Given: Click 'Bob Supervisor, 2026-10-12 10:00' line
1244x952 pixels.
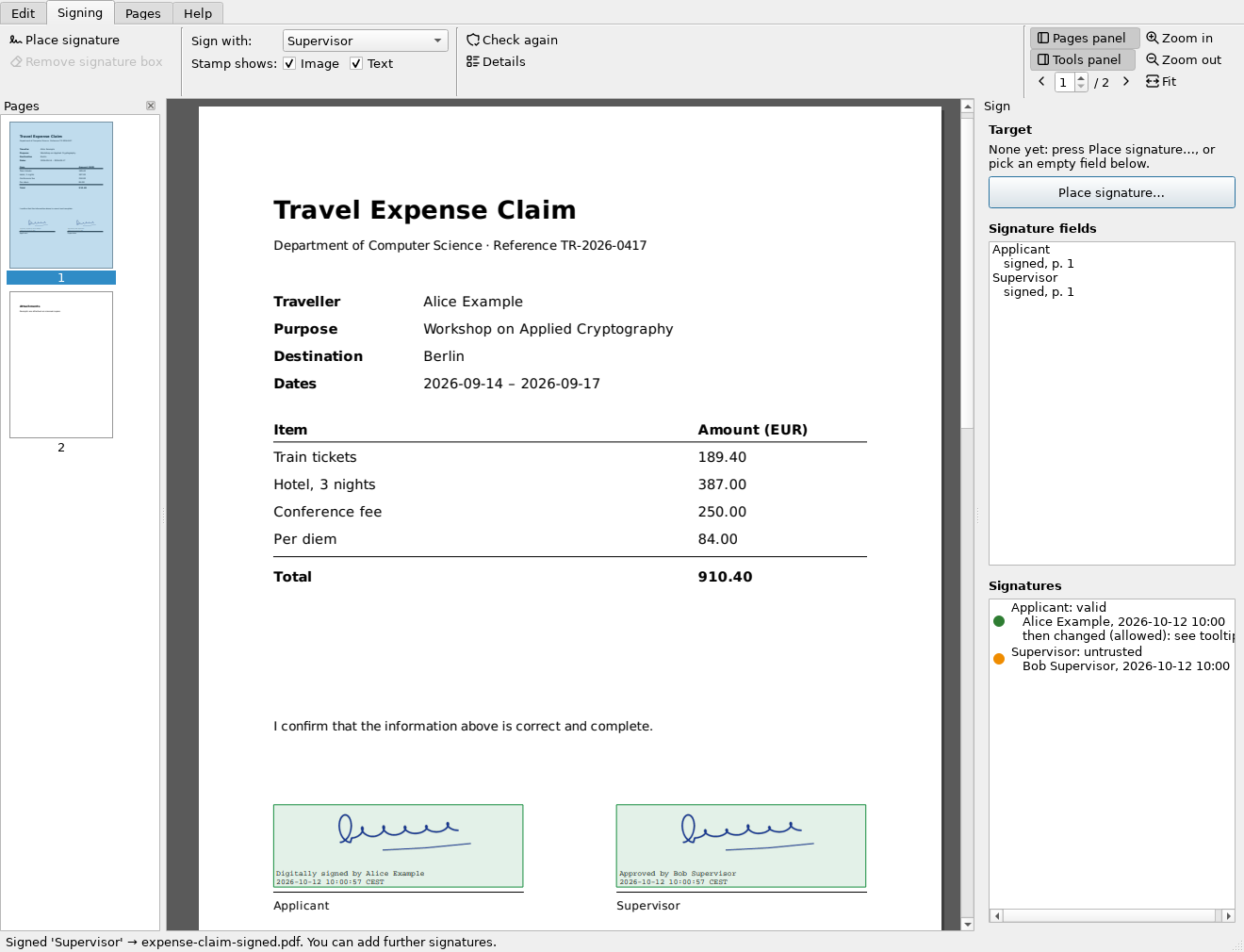Looking at the screenshot, I should pyautogui.click(x=1126, y=666).
